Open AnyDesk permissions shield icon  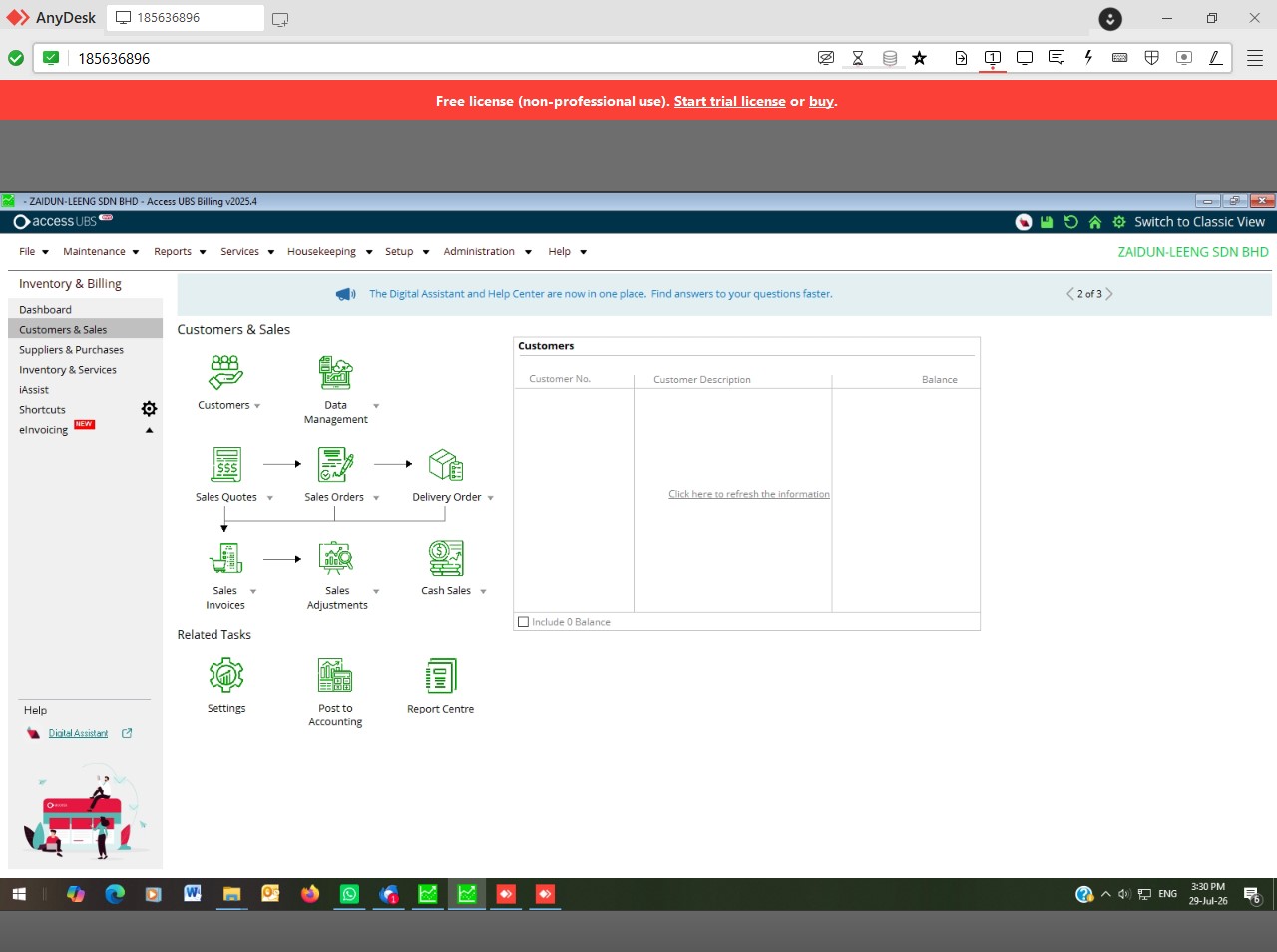pyautogui.click(x=1152, y=58)
